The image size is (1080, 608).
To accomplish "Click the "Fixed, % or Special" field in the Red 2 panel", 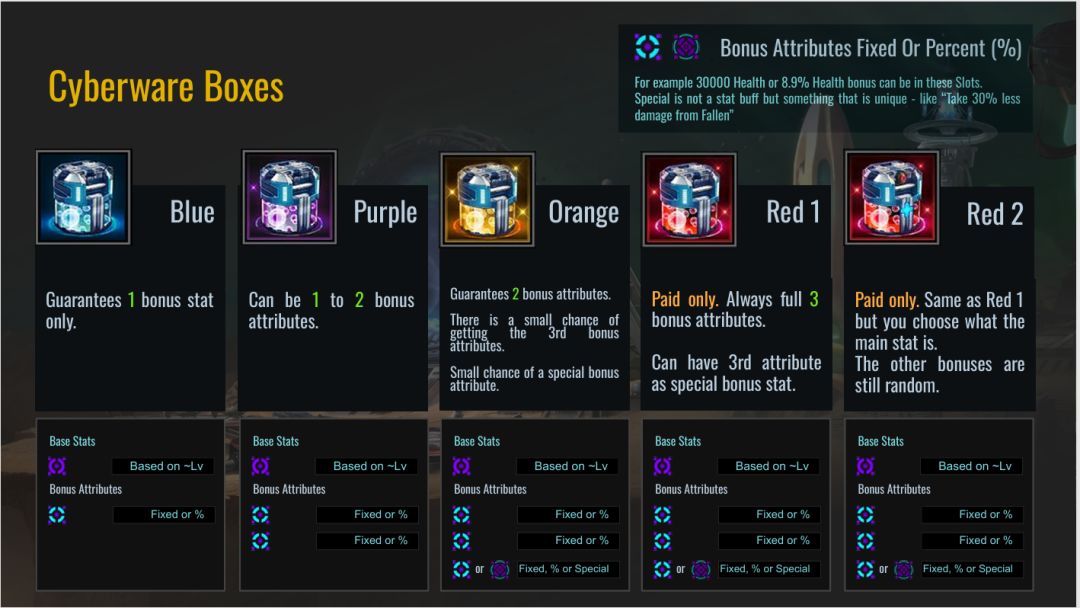I will (x=971, y=569).
